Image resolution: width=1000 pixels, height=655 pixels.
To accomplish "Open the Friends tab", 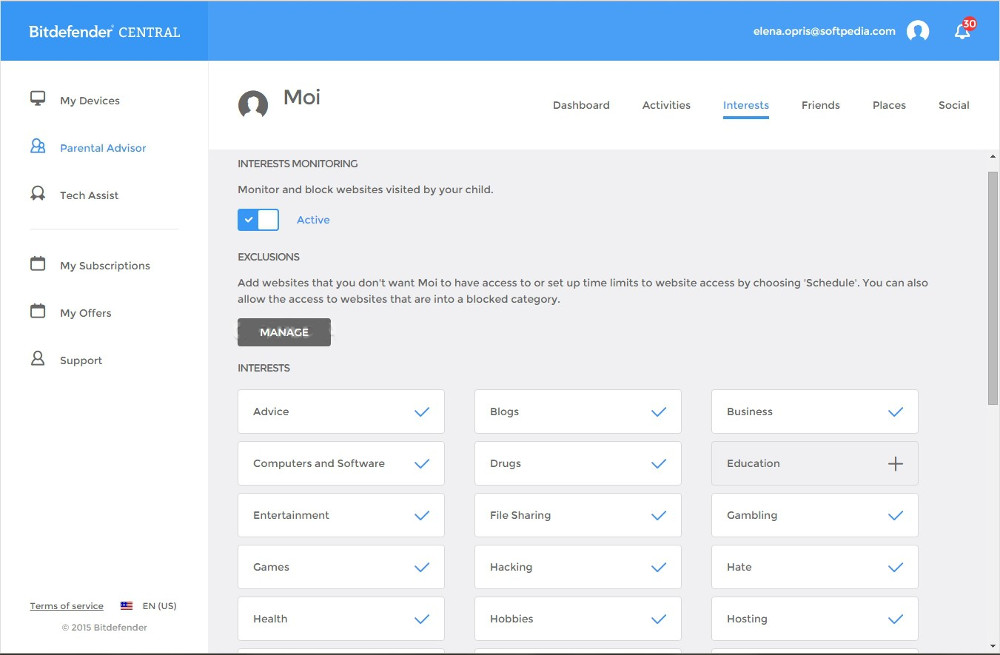I will (820, 105).
